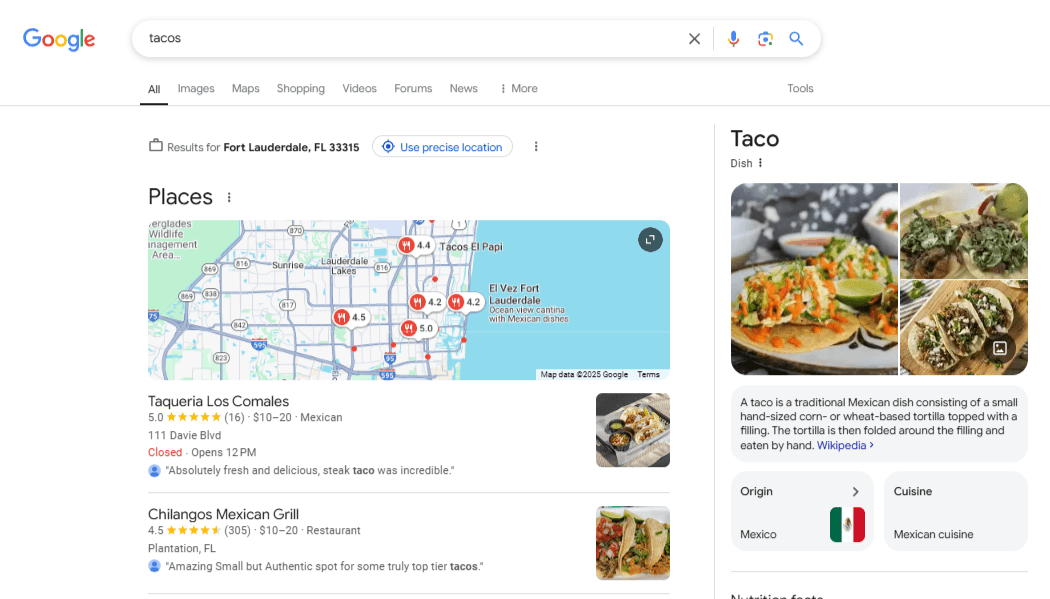This screenshot has height=599, width=1050.
Task: Open Chilangos Mexican Grill listing
Action: (x=223, y=514)
